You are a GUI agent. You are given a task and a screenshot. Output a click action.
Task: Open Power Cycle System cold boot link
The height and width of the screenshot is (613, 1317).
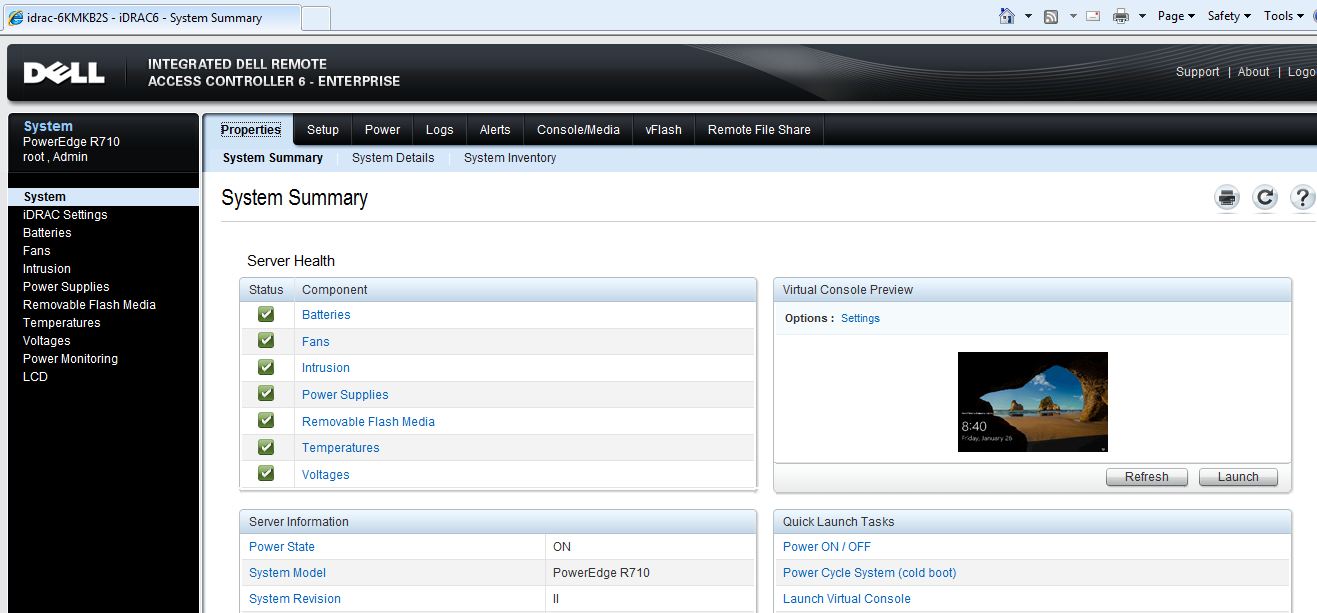(868, 572)
